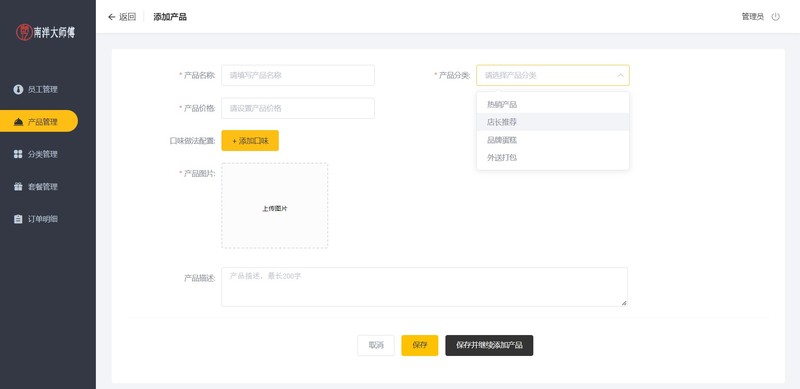Click the 套餐管理 gift icon
The width and height of the screenshot is (800, 389).
pyautogui.click(x=18, y=186)
